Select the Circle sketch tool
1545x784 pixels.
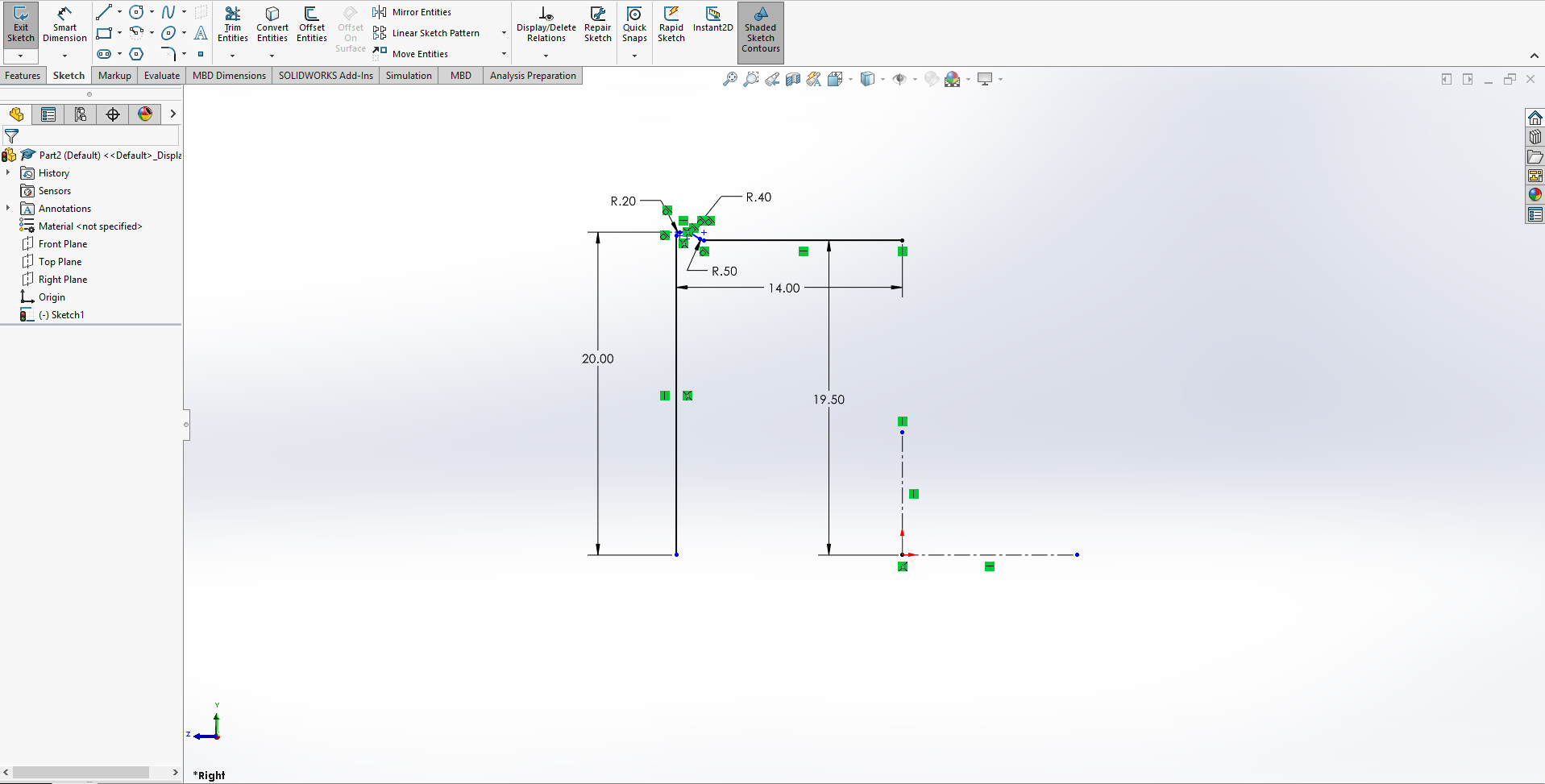pos(137,12)
